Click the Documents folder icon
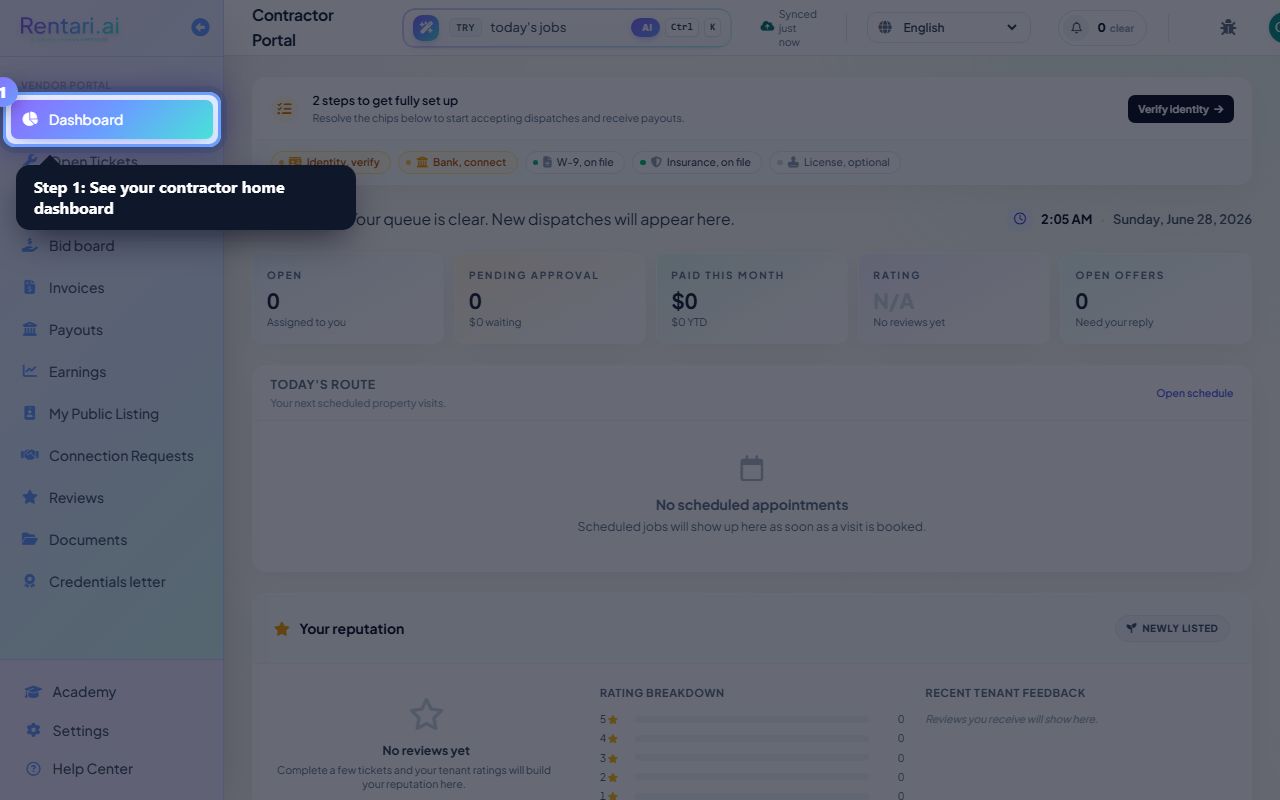1280x800 pixels. pos(30,539)
